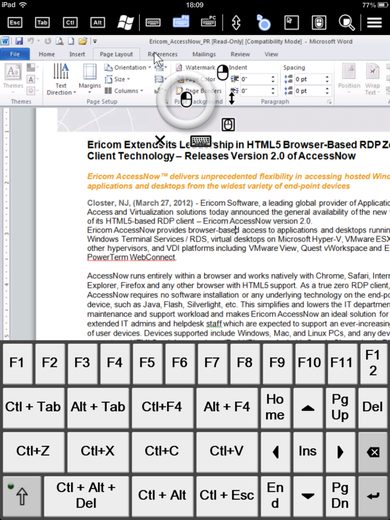Open the Columns dropdown
Image resolution: width=390 pixels, height=520 pixels.
pyautogui.click(x=124, y=91)
